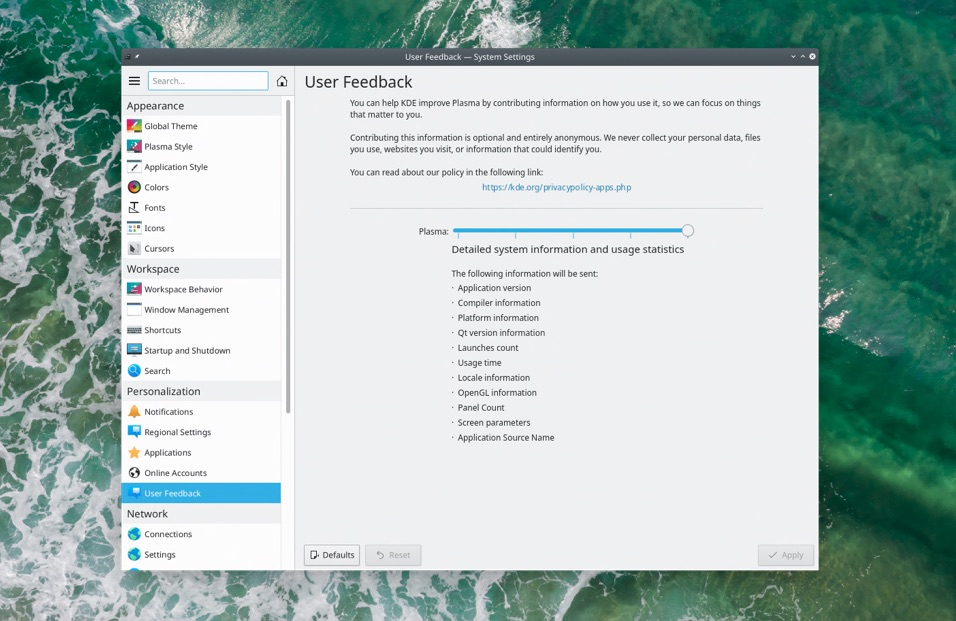Select Cursors in the sidebar
Viewport: 956px width, 621px height.
(158, 248)
